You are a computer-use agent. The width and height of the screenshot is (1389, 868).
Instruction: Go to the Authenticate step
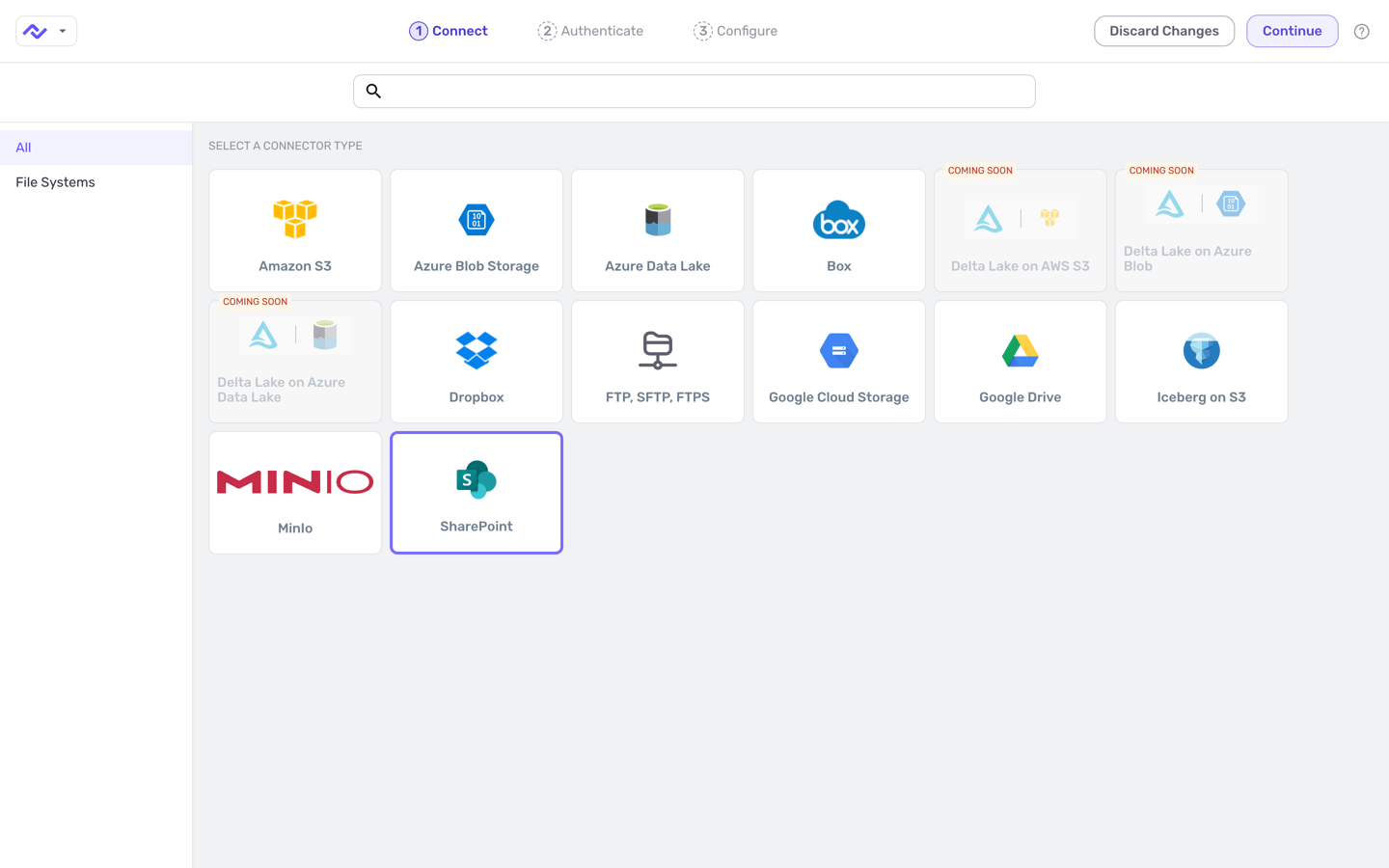tap(590, 31)
